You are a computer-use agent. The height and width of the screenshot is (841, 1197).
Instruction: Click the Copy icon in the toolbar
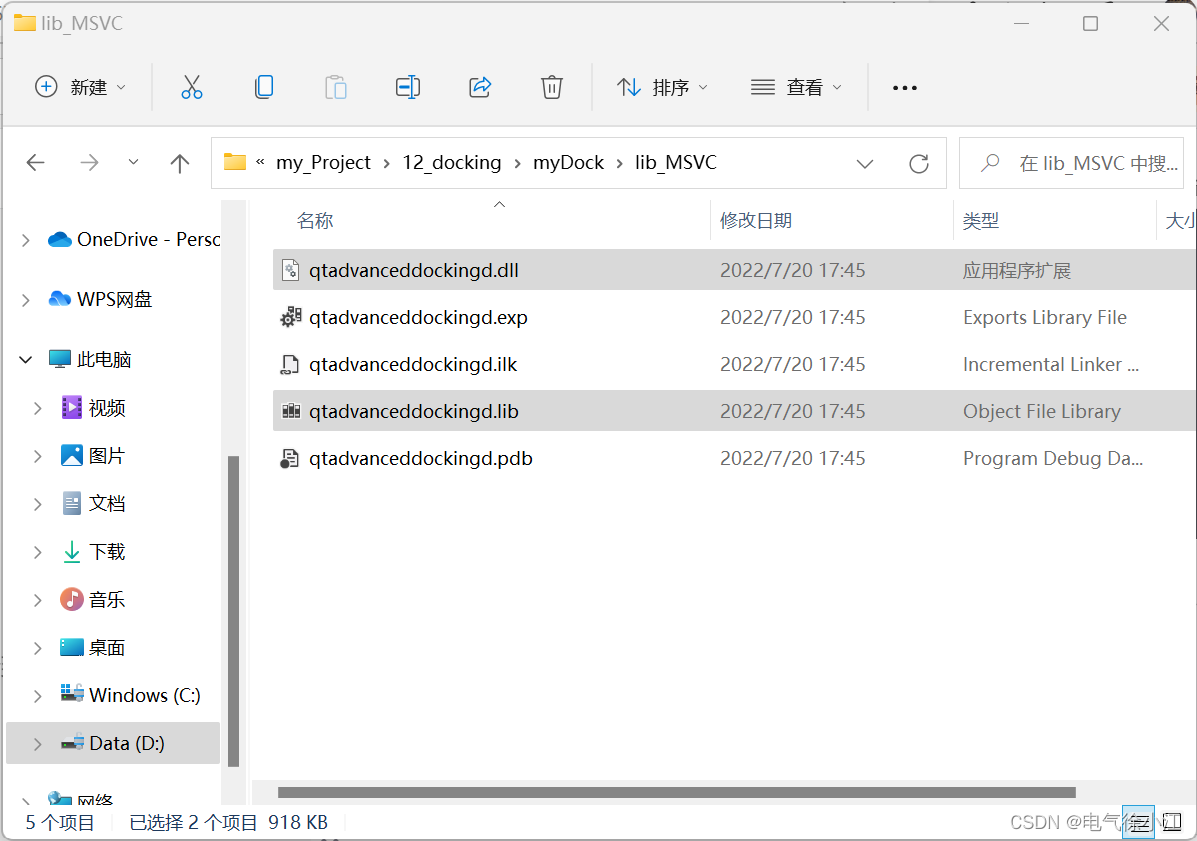tap(263, 87)
